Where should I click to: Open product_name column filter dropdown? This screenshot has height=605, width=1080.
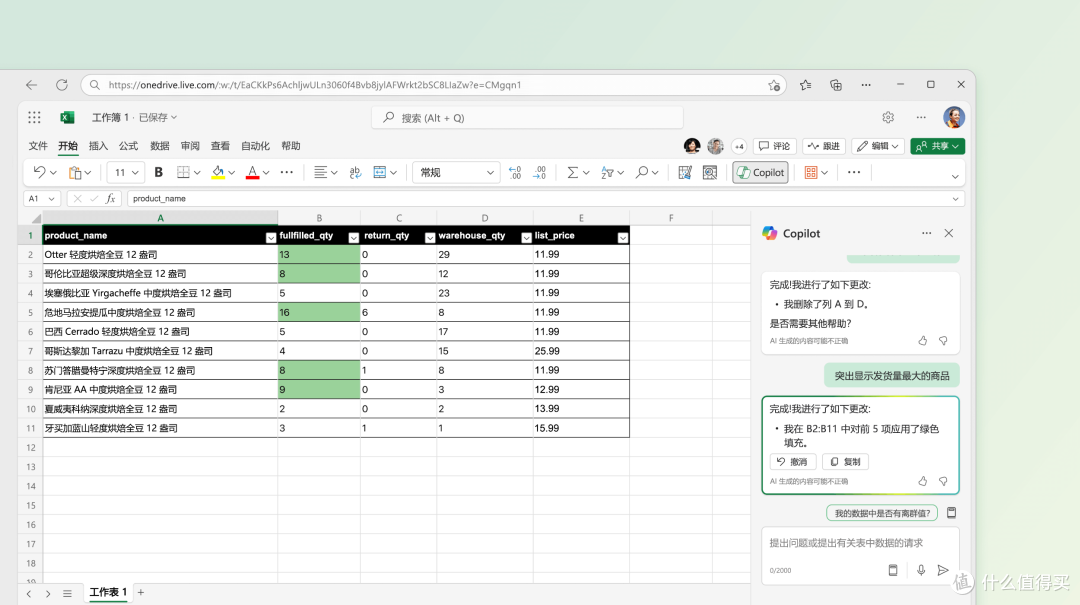pyautogui.click(x=271, y=238)
